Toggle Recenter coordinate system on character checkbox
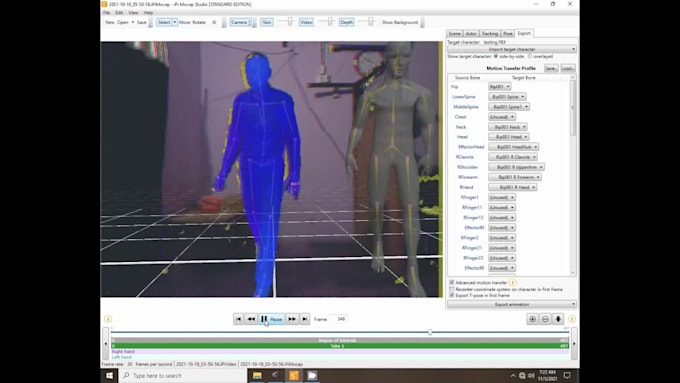Image resolution: width=680 pixels, height=383 pixels. 451,289
